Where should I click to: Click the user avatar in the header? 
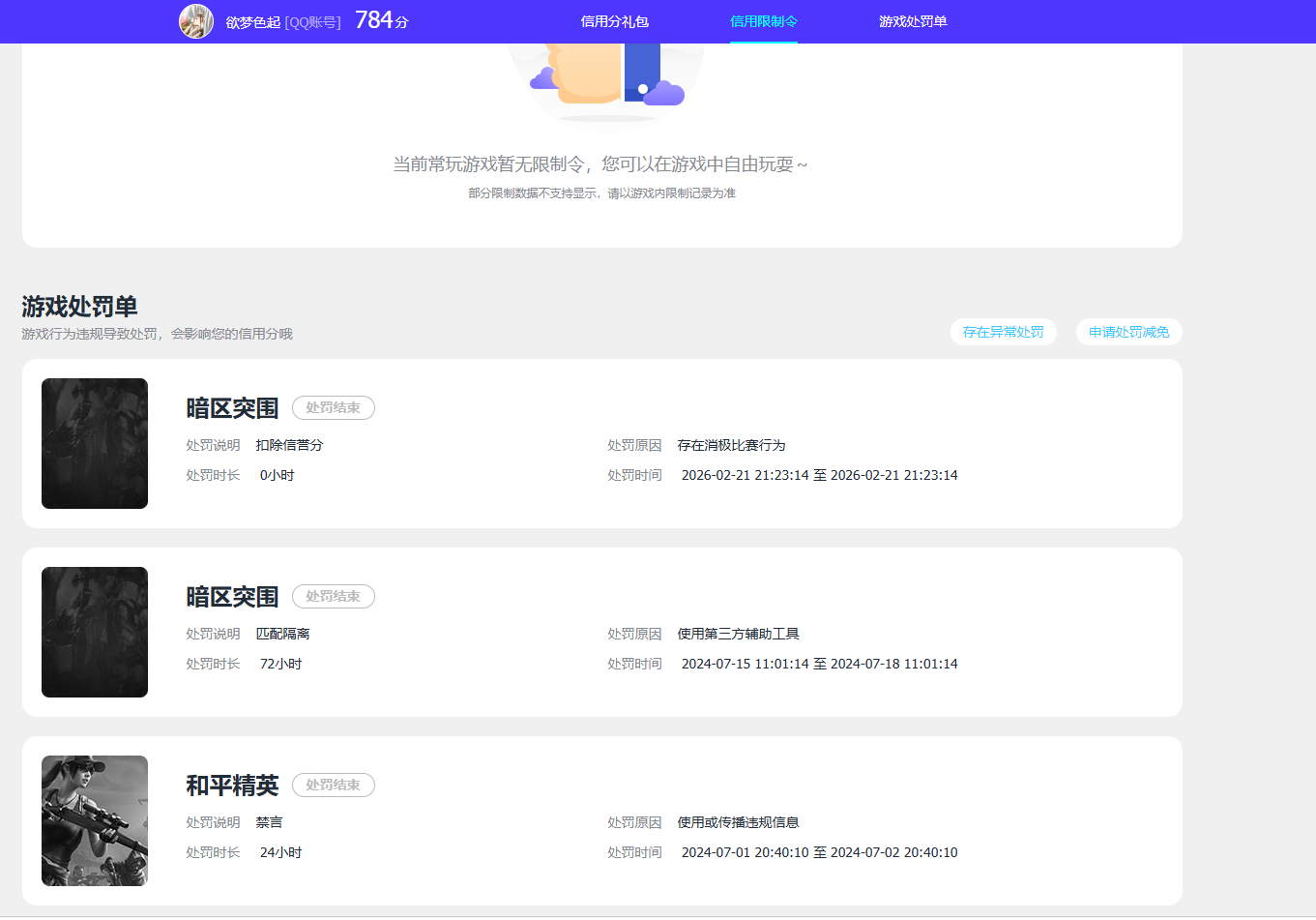pos(196,21)
